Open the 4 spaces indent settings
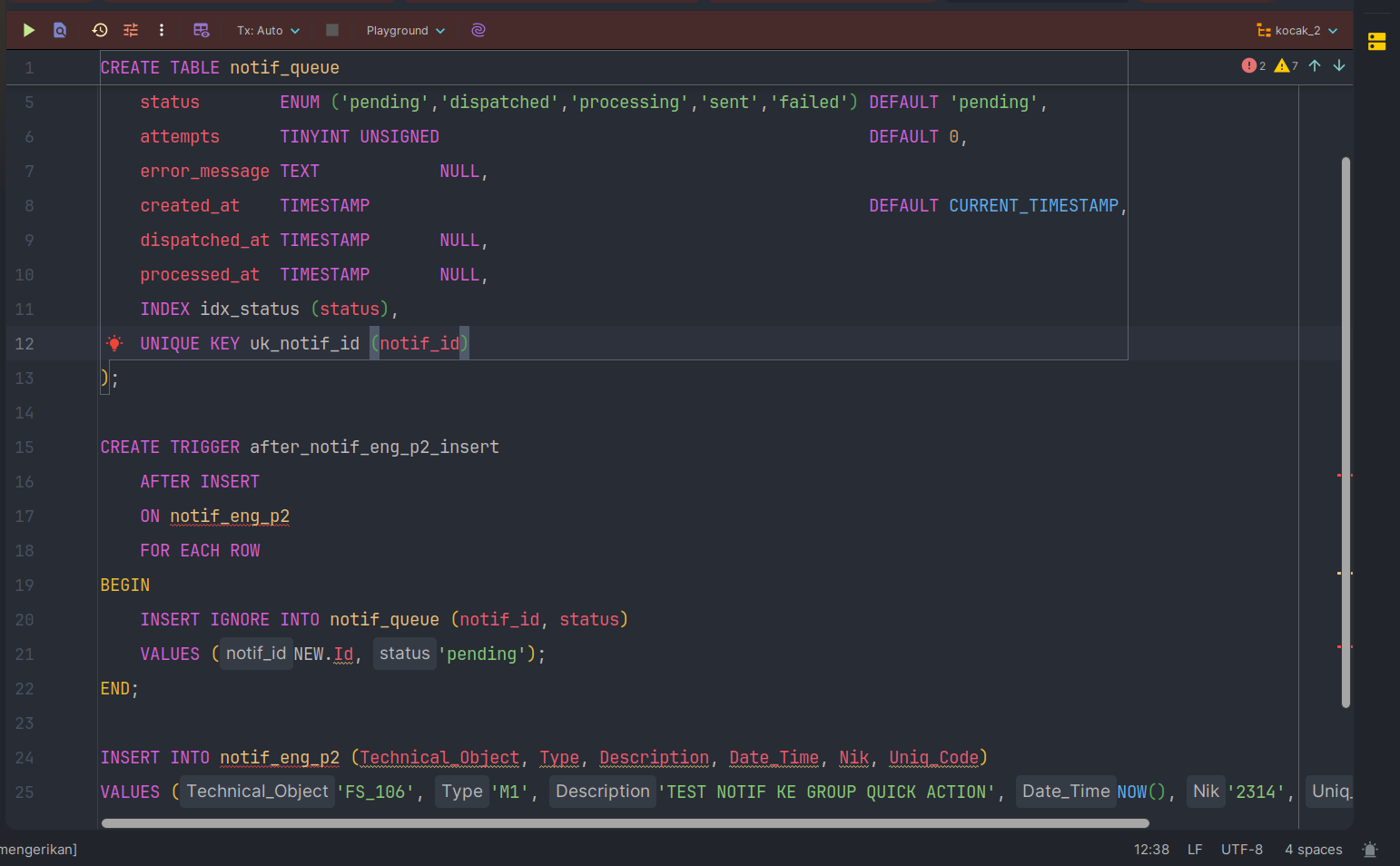The image size is (1400, 866). click(1314, 850)
